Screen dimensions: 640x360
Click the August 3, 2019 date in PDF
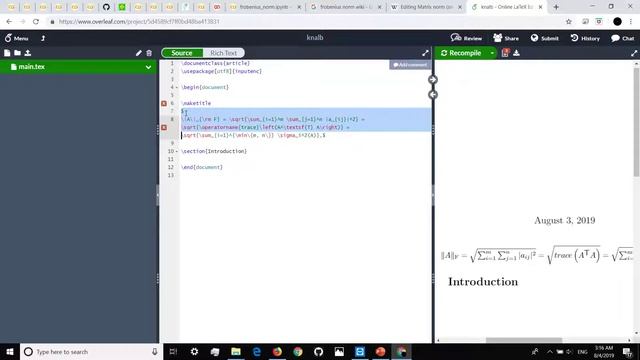[x=564, y=220]
